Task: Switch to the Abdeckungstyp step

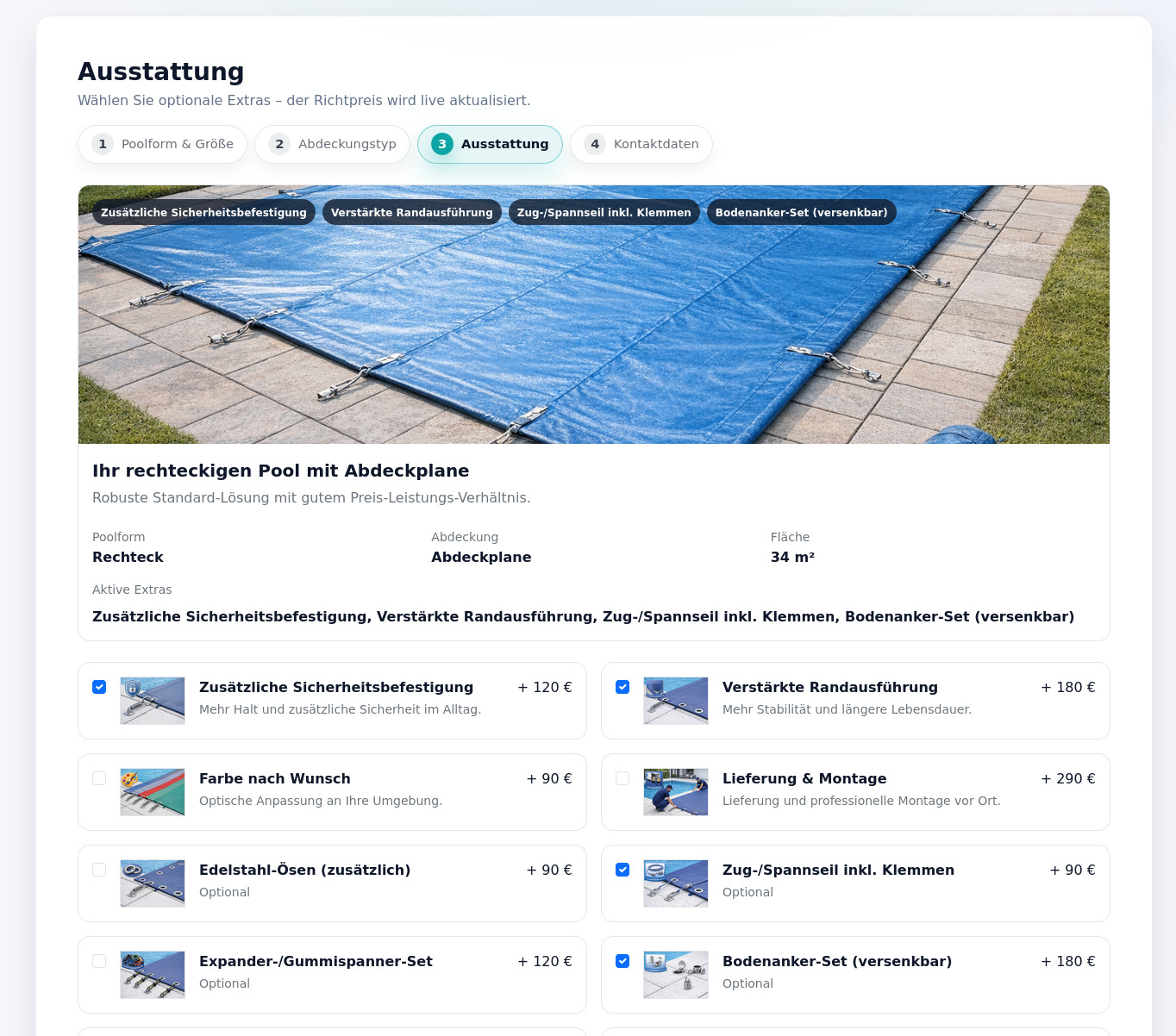Action: point(332,144)
